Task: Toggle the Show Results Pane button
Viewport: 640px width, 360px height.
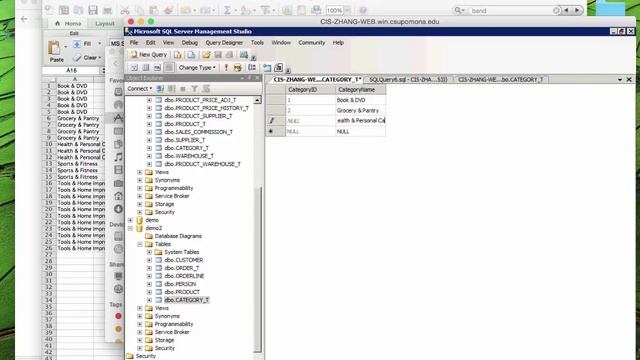Action: pos(169,68)
